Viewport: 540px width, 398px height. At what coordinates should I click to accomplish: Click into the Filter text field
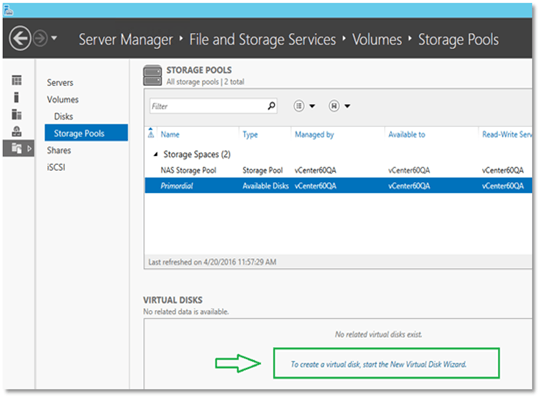pos(208,106)
